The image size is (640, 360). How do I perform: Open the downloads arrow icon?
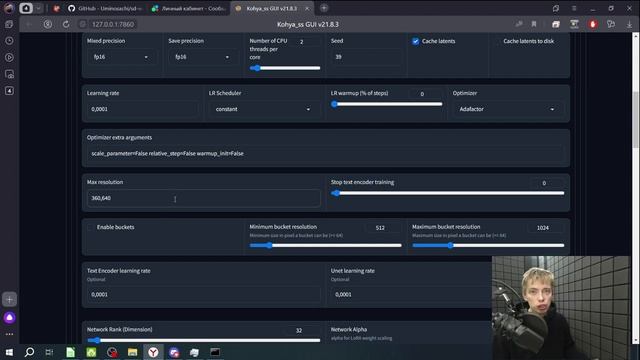point(629,24)
